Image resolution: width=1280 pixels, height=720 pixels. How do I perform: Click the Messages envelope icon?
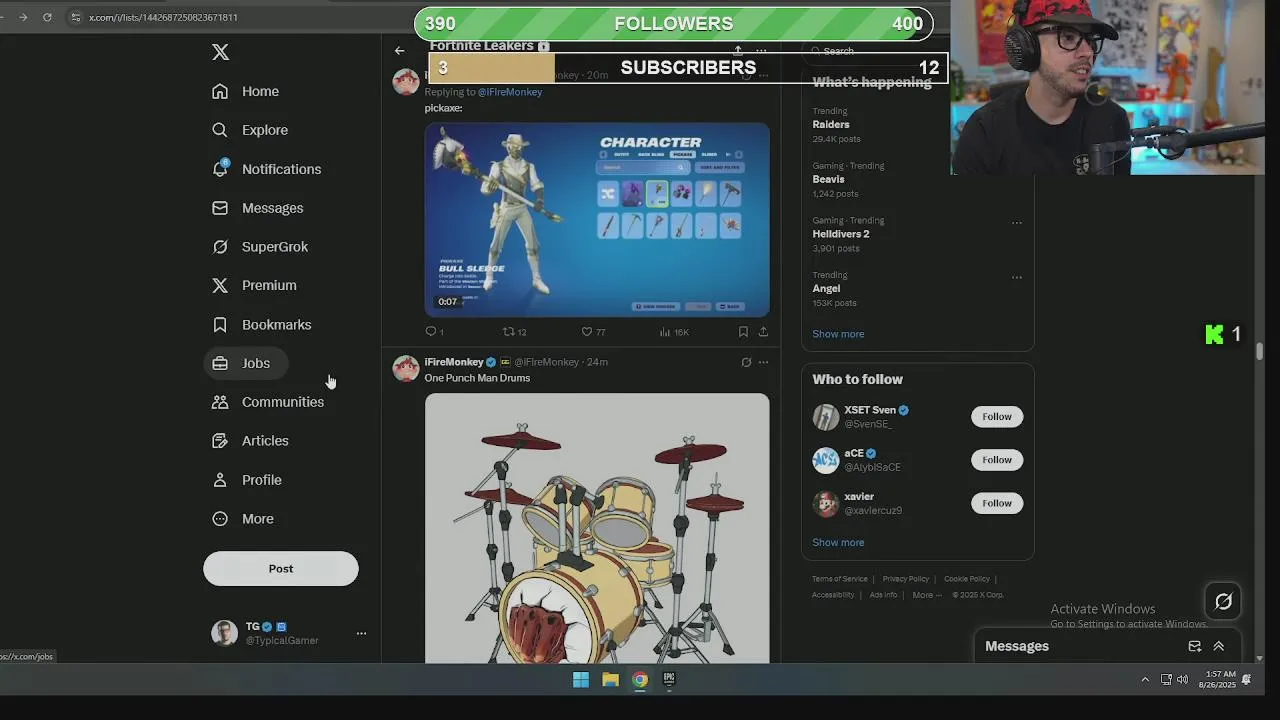[220, 208]
